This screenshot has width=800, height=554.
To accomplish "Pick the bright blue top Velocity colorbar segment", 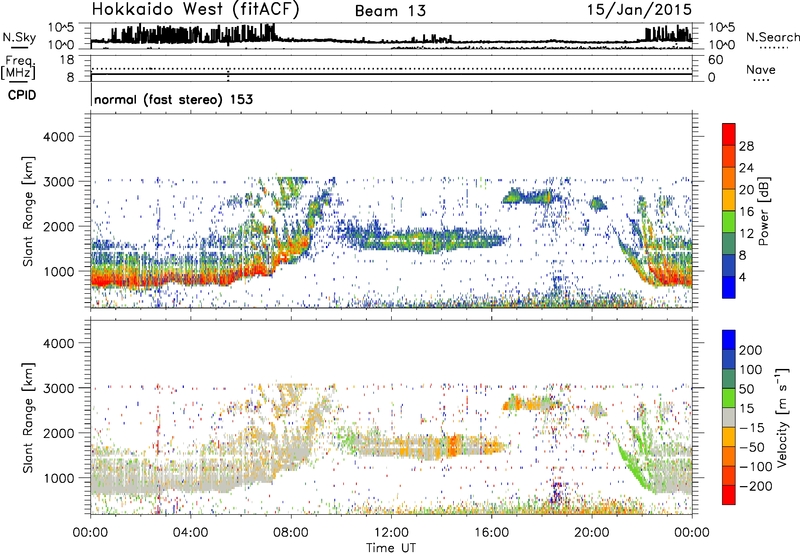I will [x=729, y=340].
